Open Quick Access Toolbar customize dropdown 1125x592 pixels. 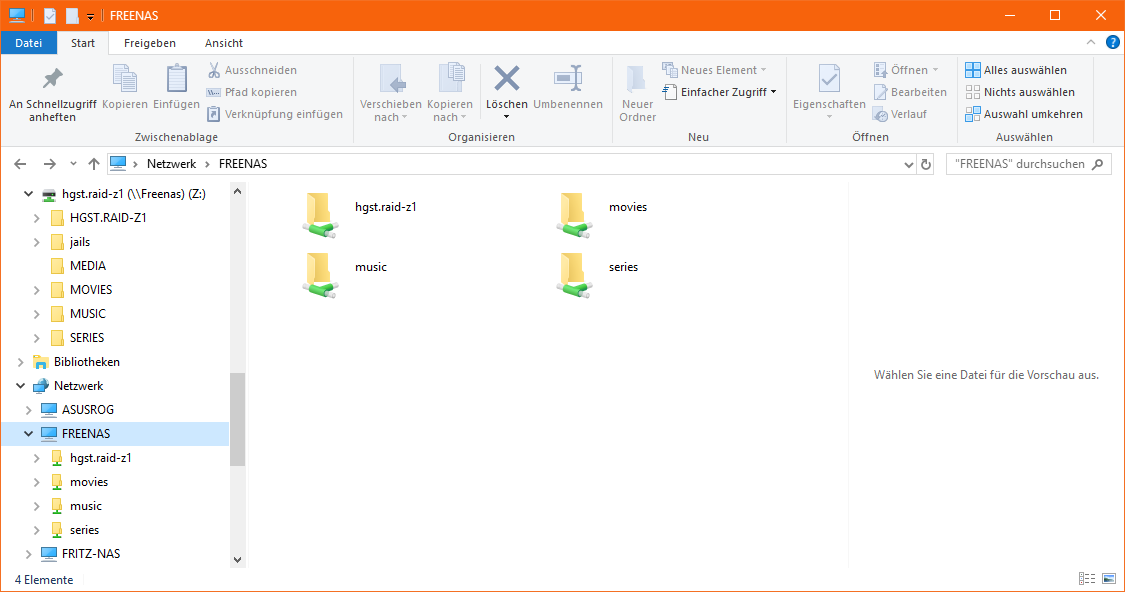(x=90, y=16)
